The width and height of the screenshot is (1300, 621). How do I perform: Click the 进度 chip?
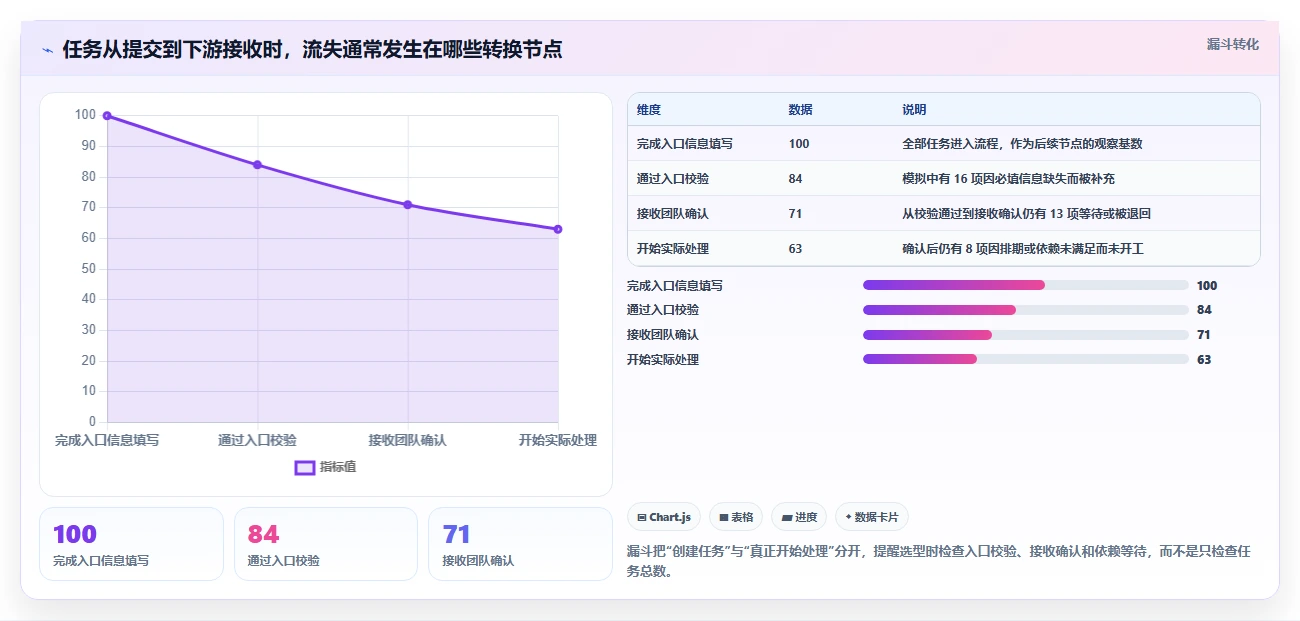tap(799, 517)
